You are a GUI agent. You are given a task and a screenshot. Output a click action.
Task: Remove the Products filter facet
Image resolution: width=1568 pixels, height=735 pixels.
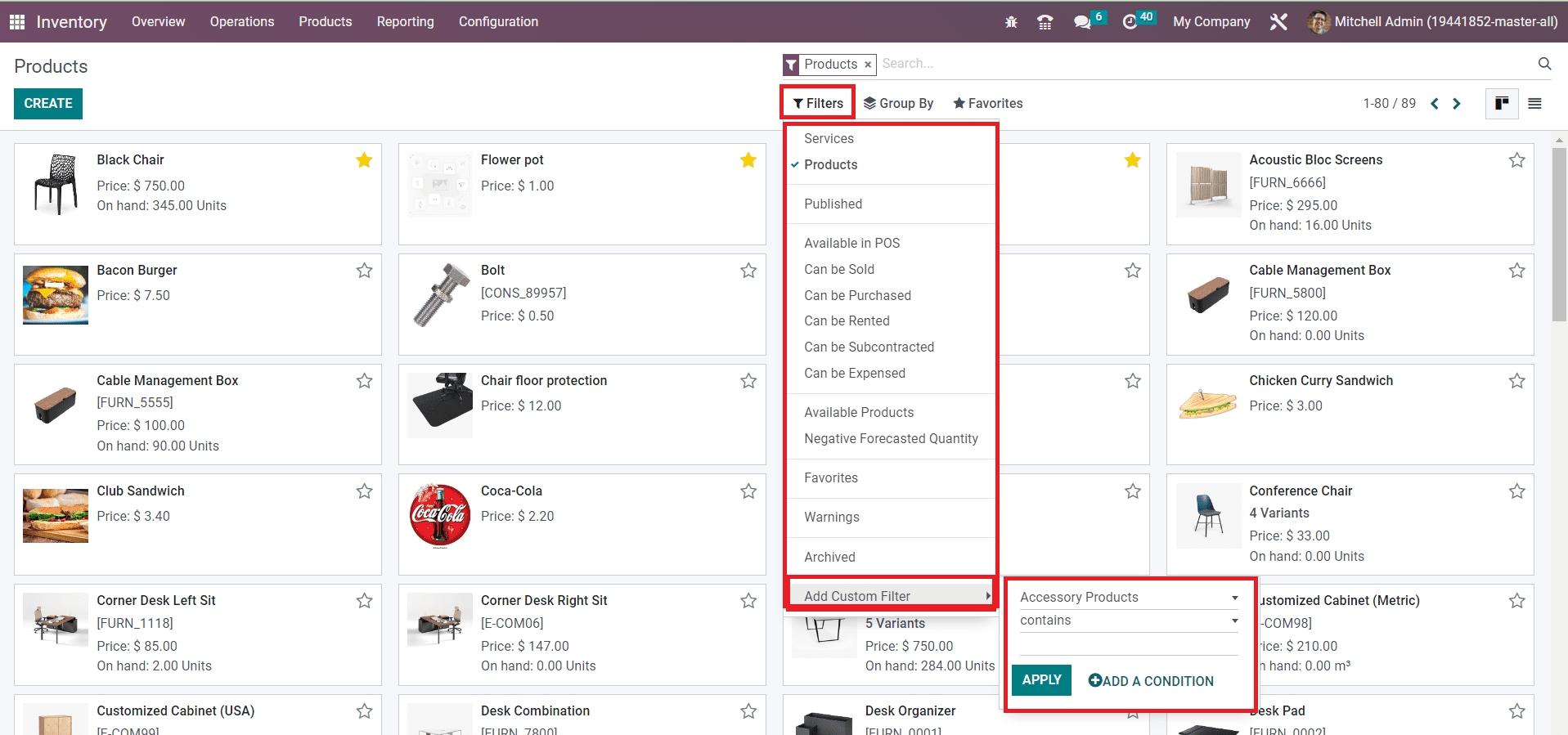(868, 65)
